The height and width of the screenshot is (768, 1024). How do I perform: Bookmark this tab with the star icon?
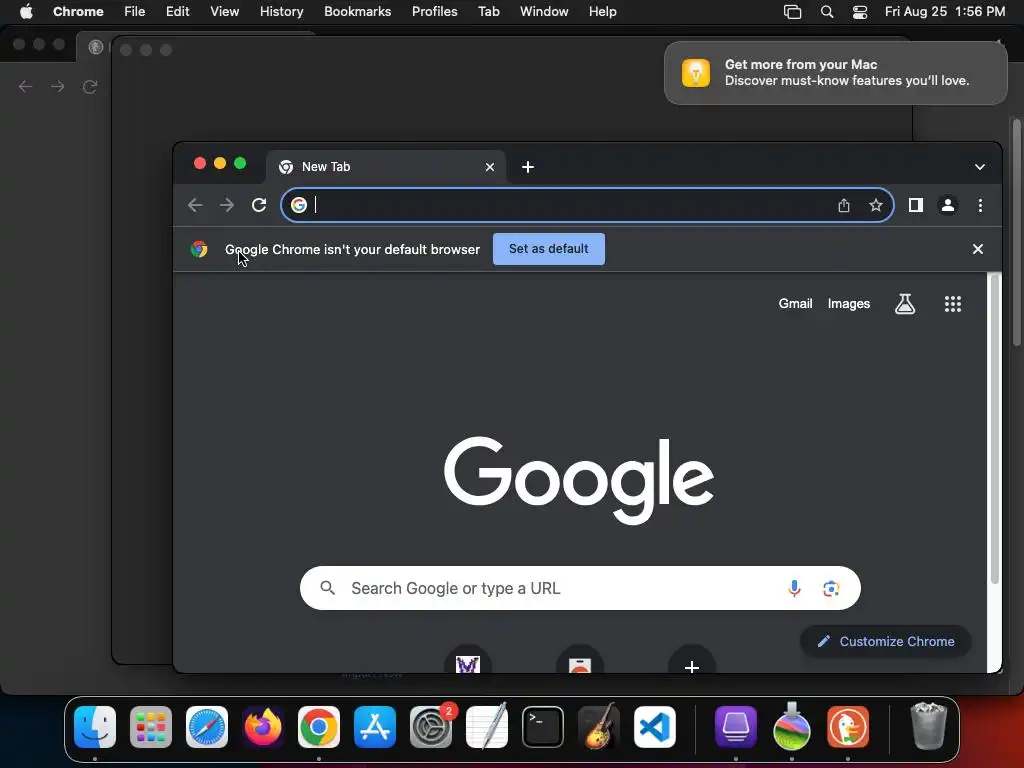(876, 205)
